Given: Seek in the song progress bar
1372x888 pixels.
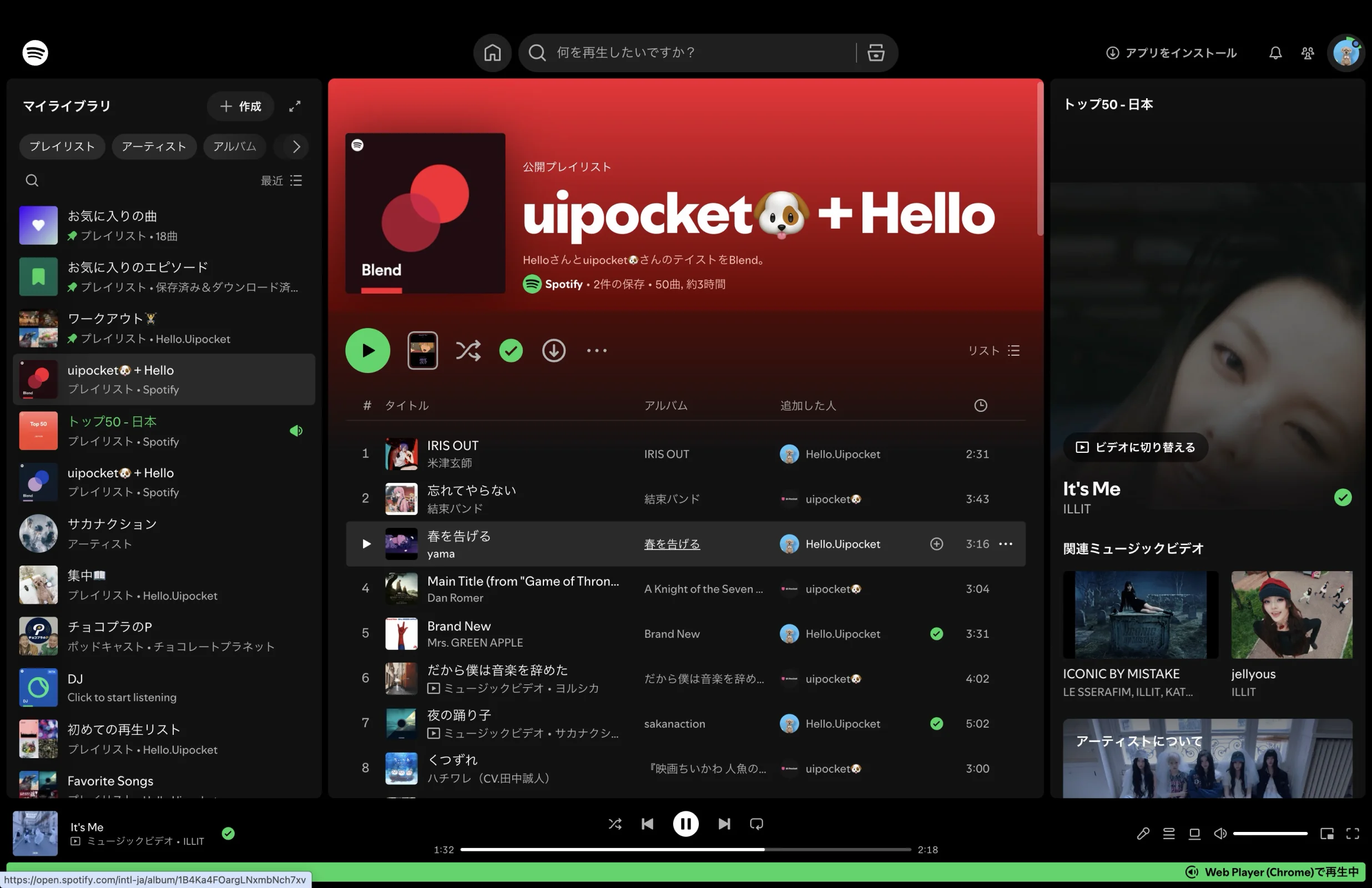Looking at the screenshot, I should [685, 850].
